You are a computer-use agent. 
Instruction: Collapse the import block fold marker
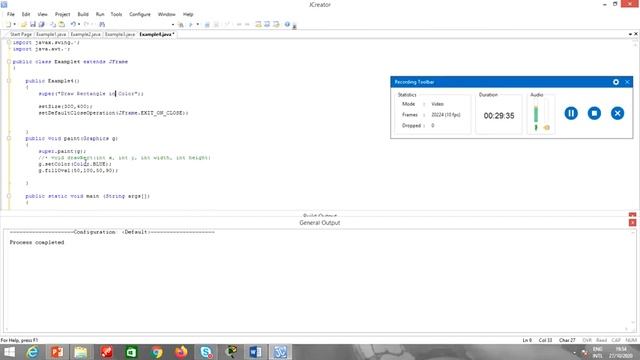(x=9, y=42)
